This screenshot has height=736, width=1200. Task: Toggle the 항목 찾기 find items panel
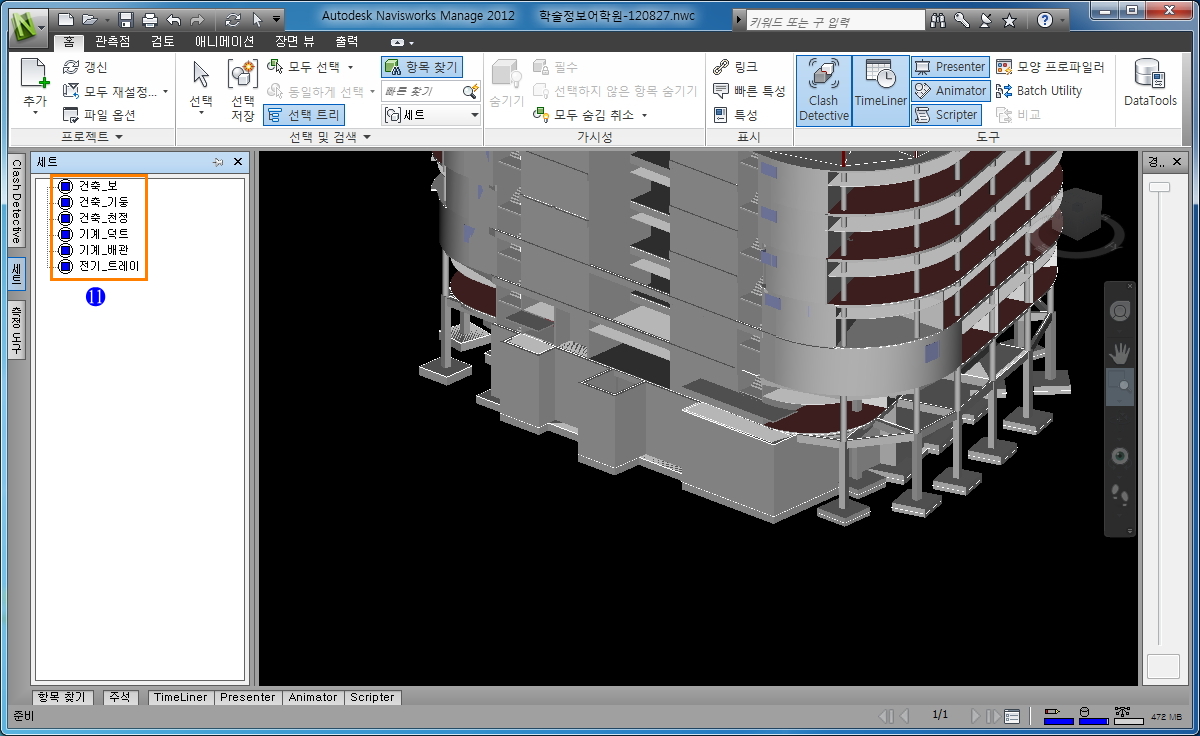tap(421, 67)
